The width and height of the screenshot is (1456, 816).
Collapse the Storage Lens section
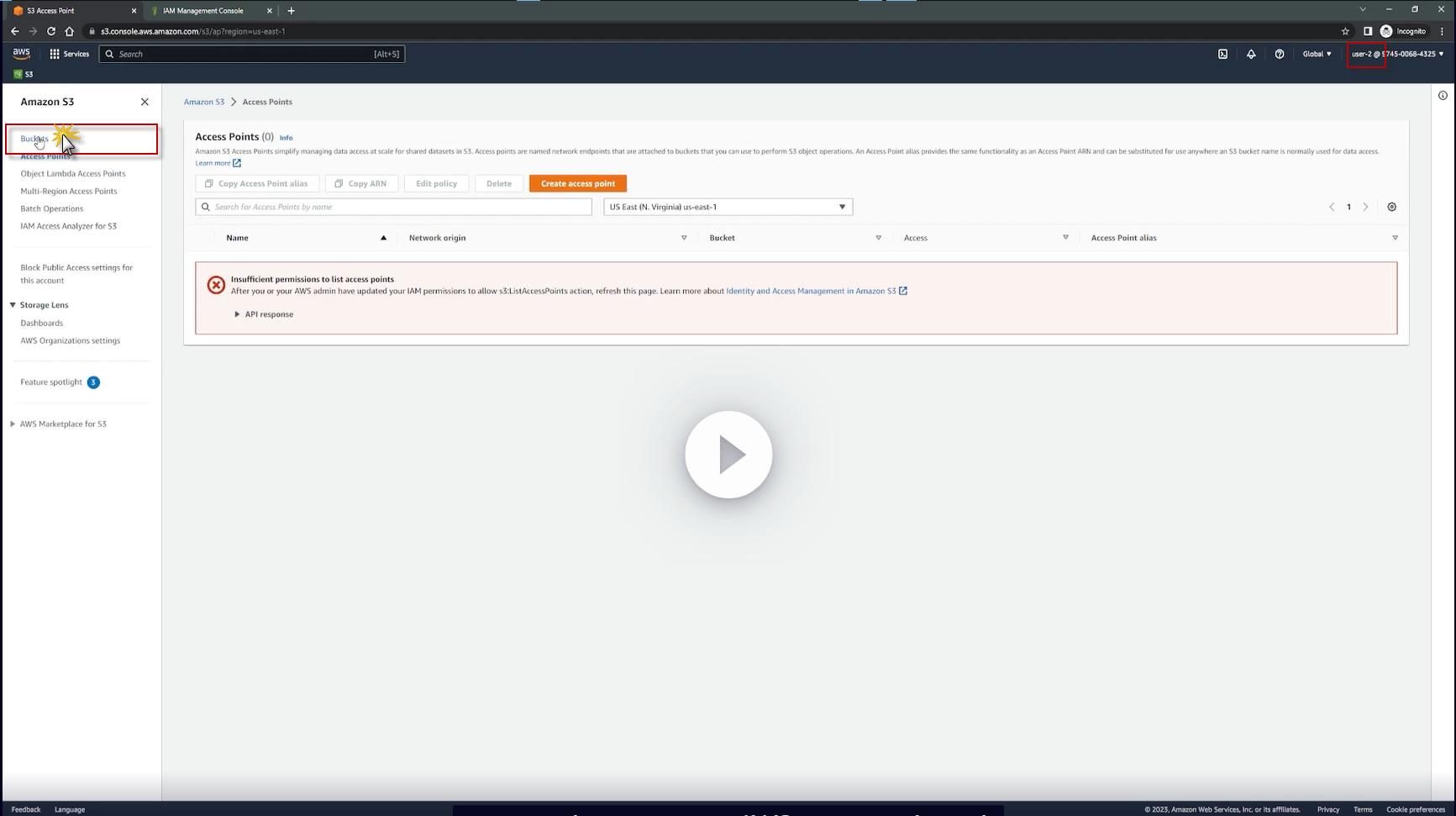[13, 305]
